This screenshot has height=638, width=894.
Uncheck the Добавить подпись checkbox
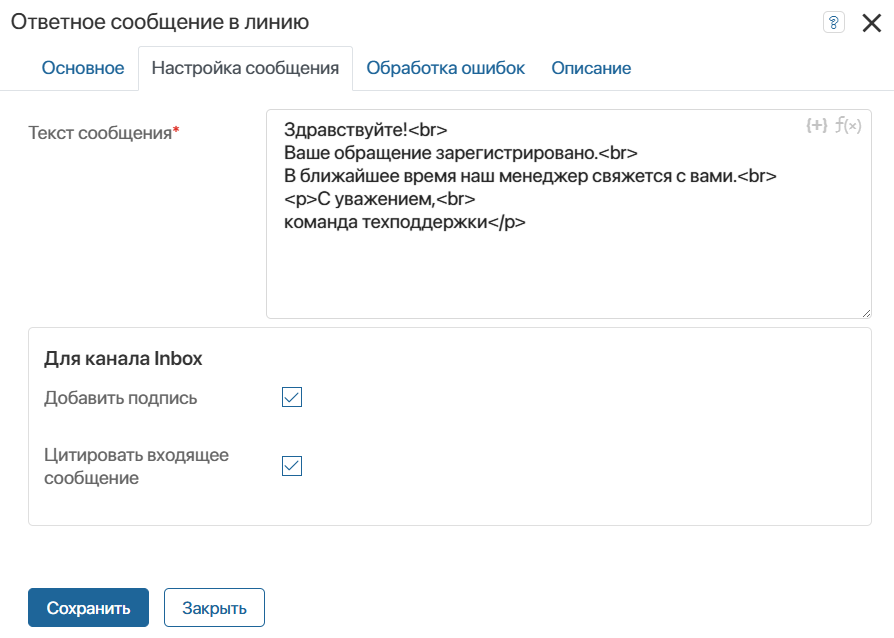click(x=292, y=397)
